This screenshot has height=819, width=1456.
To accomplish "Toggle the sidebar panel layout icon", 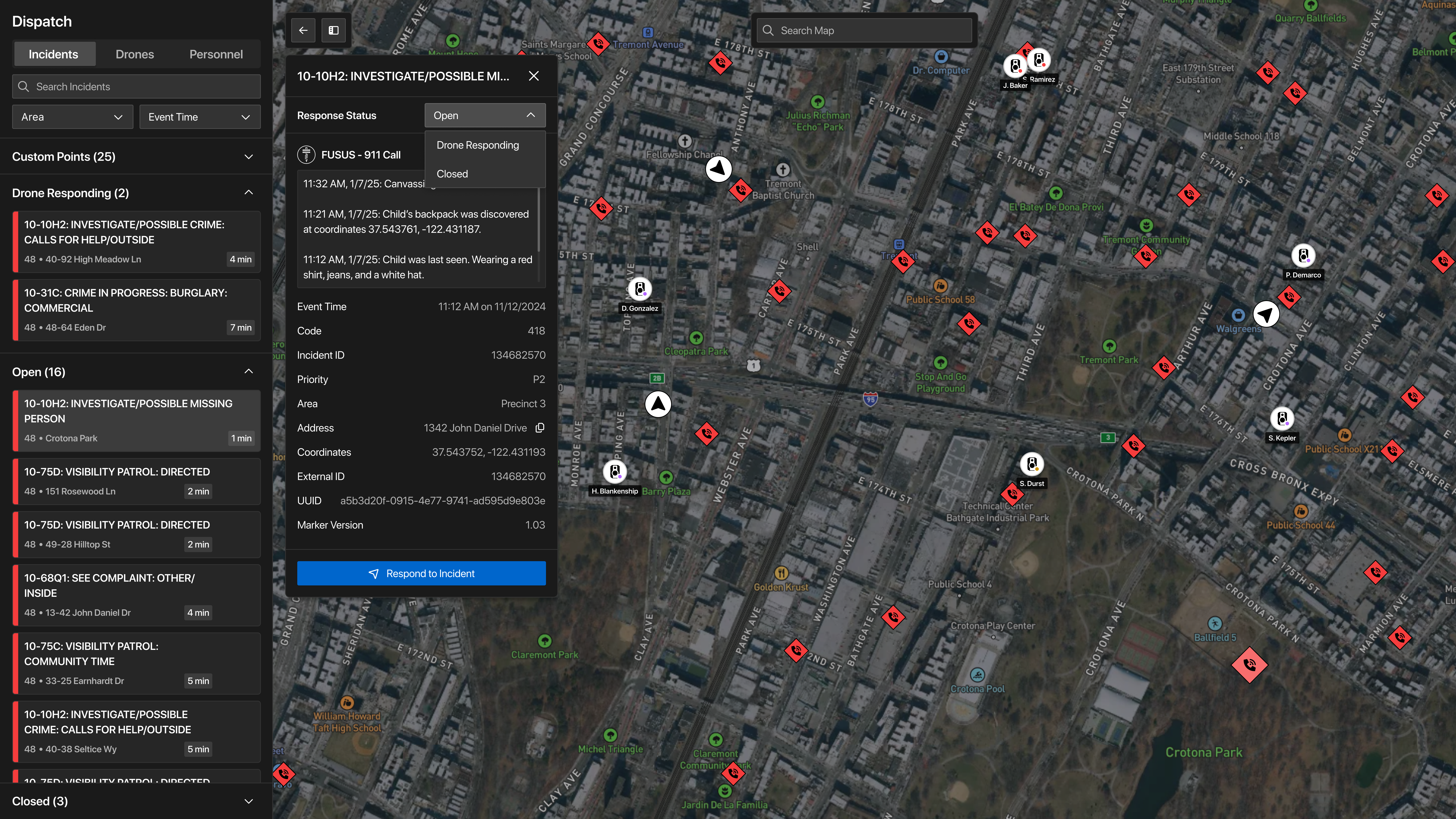I will pos(333,31).
